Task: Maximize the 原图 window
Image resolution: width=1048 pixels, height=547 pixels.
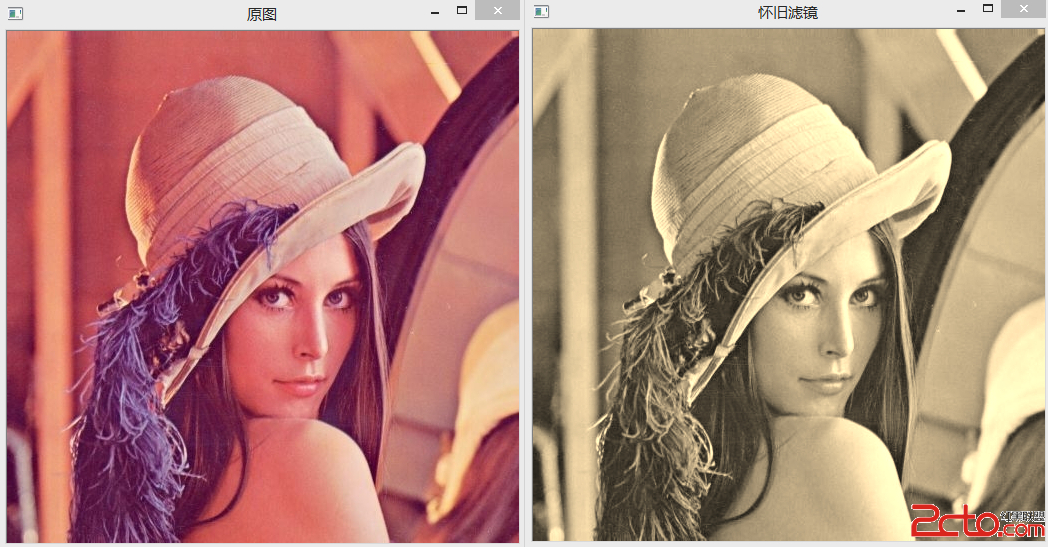Action: pyautogui.click(x=462, y=10)
